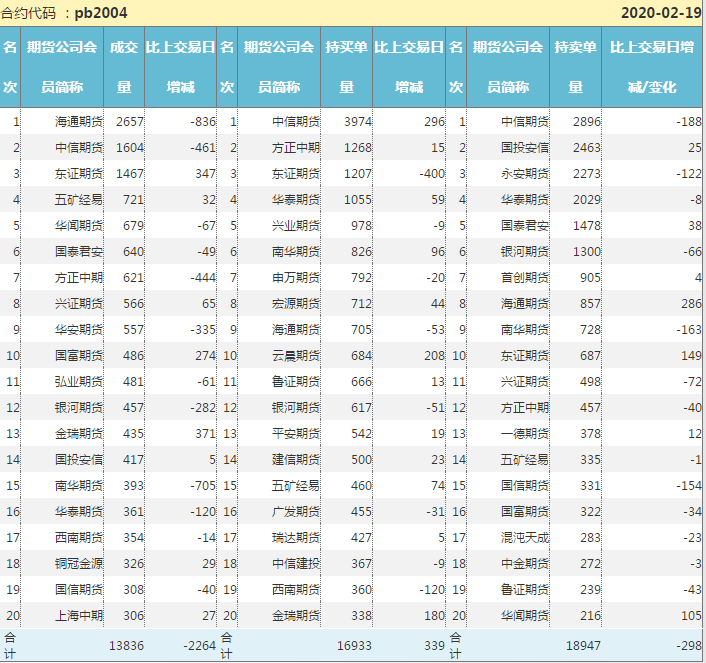Click 国投安信 short position 2463

587,148
